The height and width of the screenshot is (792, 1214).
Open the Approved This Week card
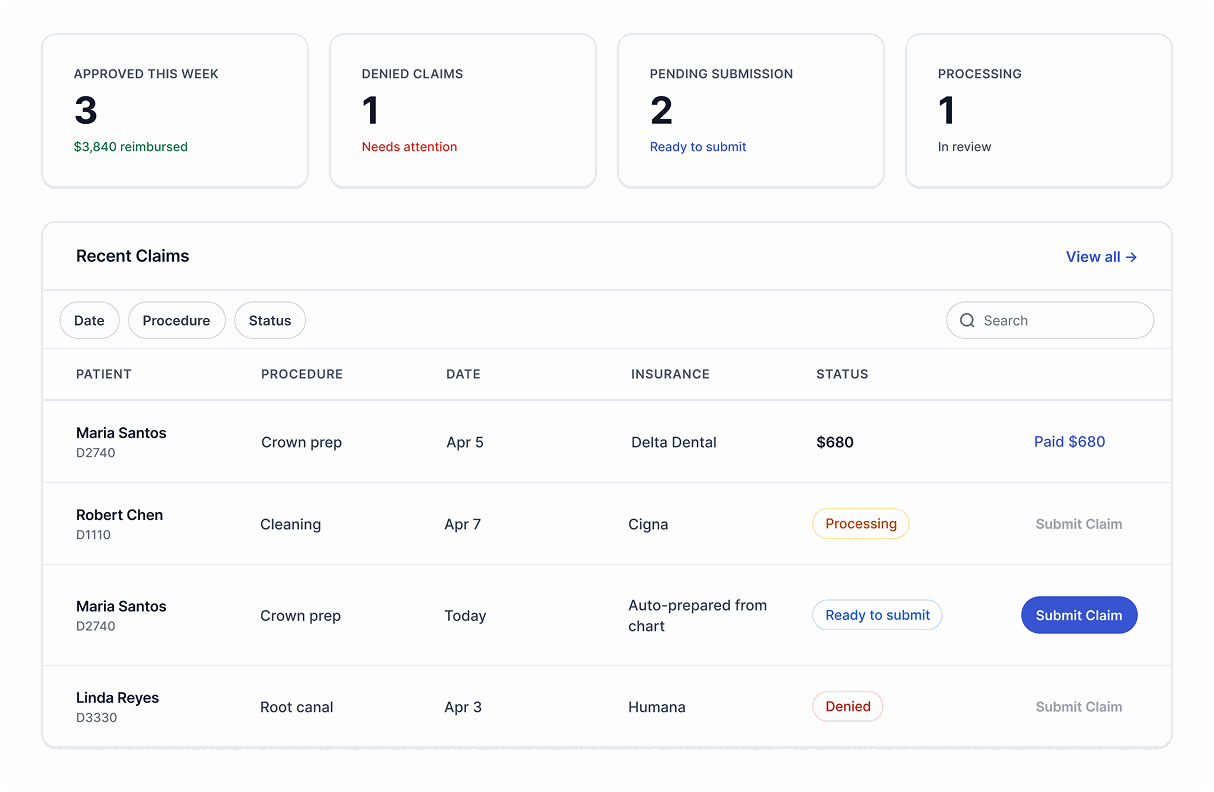tap(175, 111)
